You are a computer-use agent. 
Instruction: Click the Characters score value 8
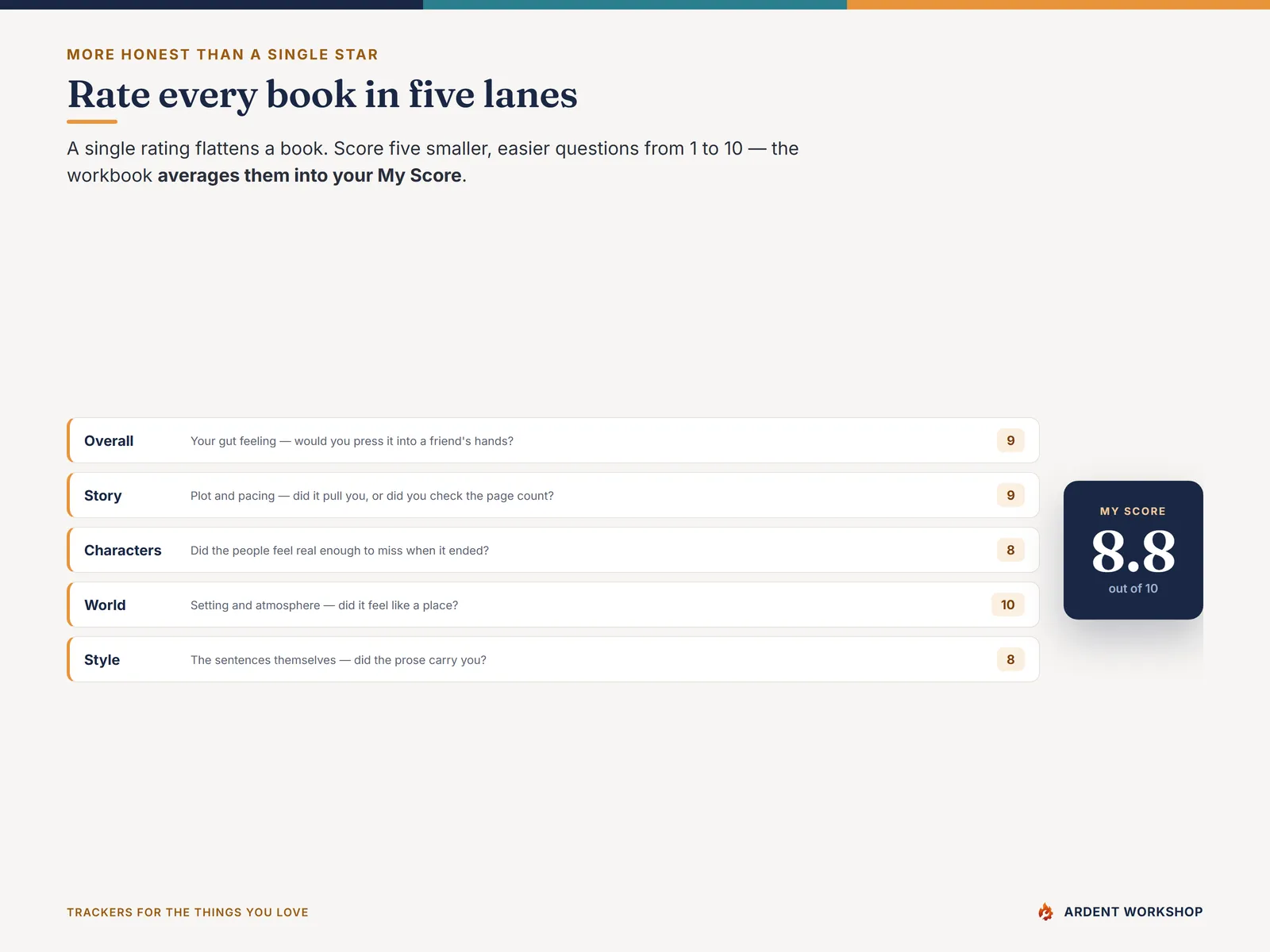[1010, 550]
